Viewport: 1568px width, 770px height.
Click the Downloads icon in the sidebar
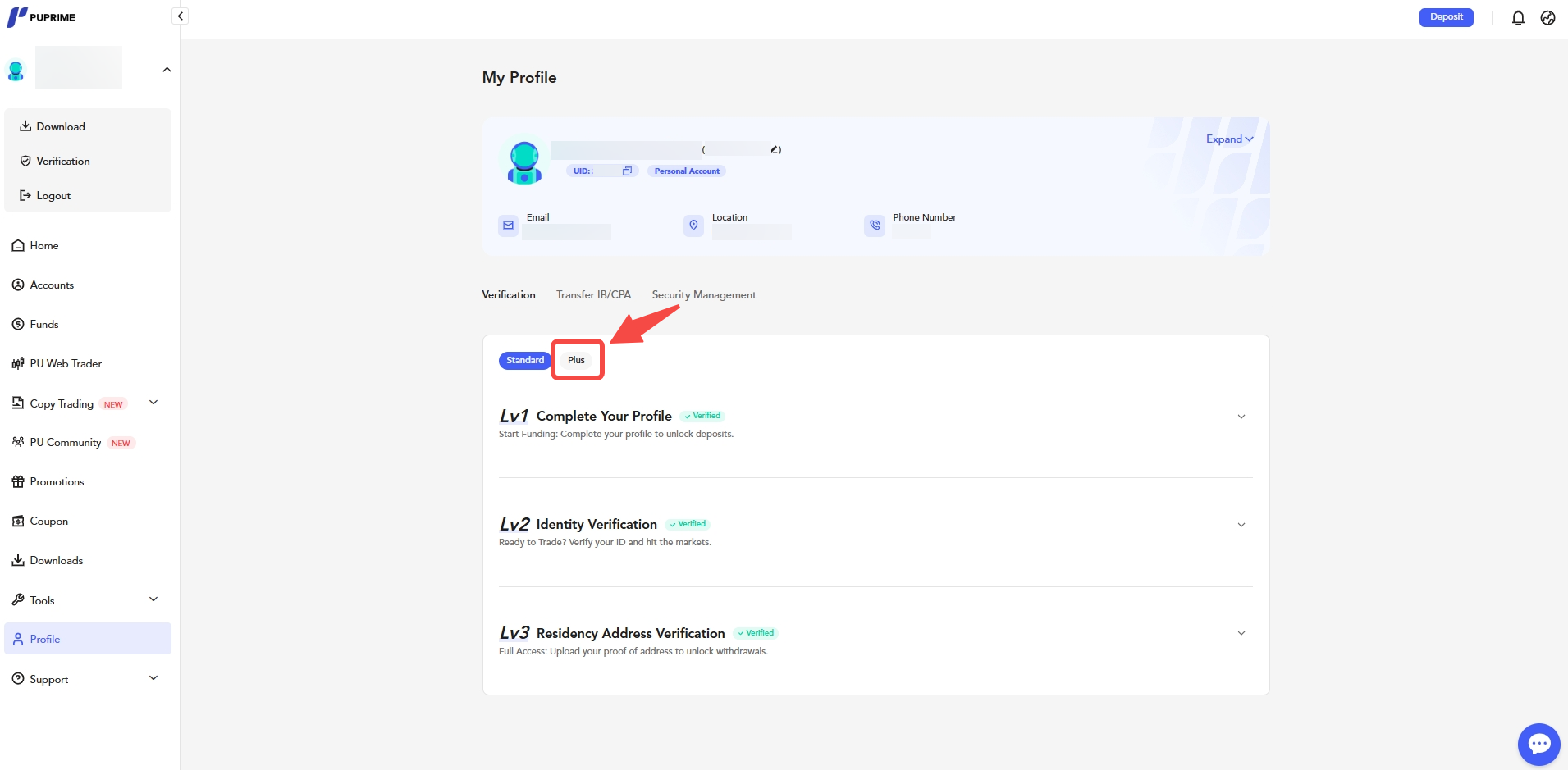(18, 560)
